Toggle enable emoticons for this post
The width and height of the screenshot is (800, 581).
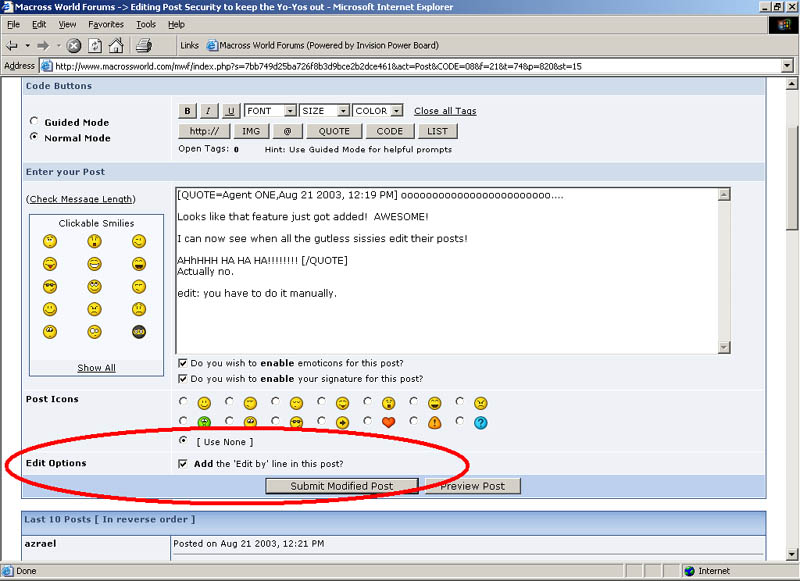click(x=183, y=363)
